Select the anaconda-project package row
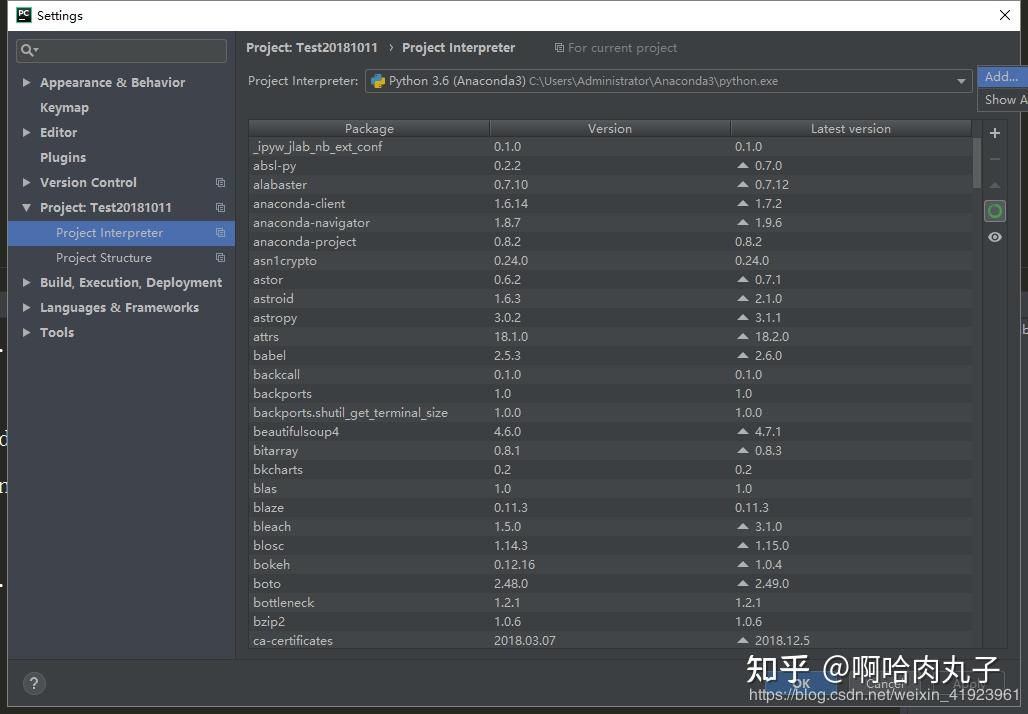 [x=610, y=242]
